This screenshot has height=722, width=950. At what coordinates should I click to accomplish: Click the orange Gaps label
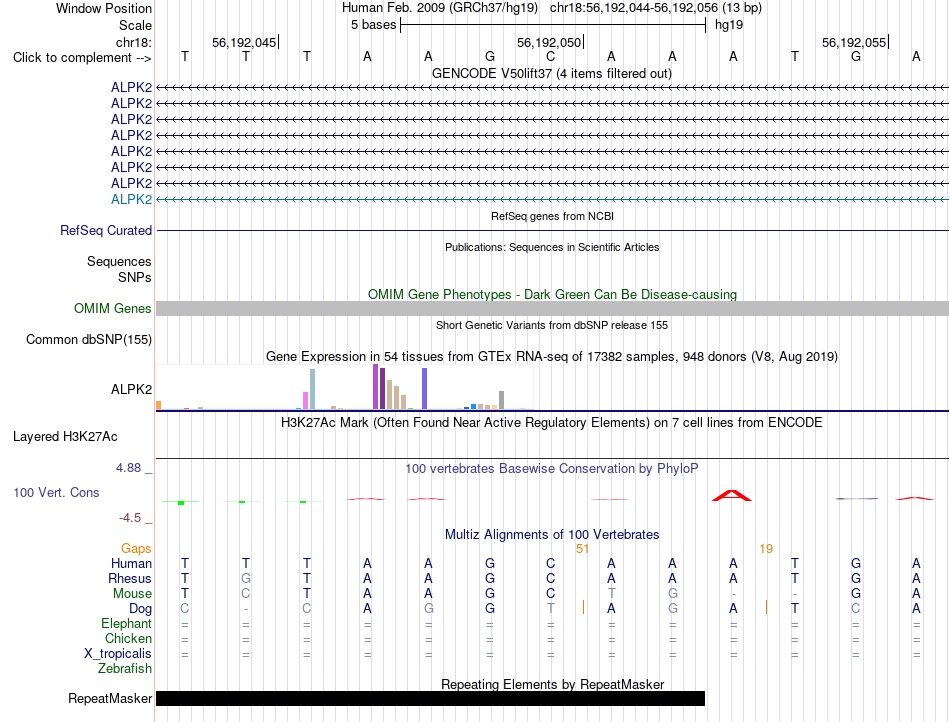click(x=136, y=548)
